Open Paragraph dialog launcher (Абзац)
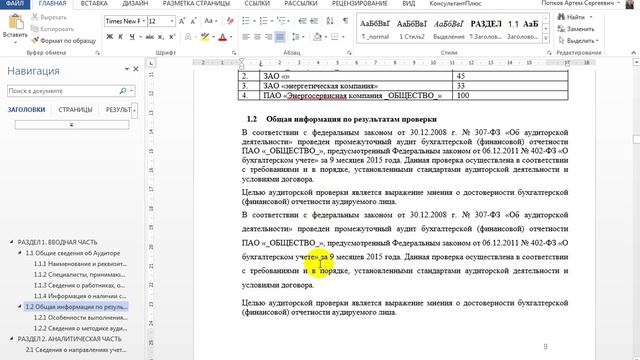Screen dimensions: 640x360 coord(349,53)
